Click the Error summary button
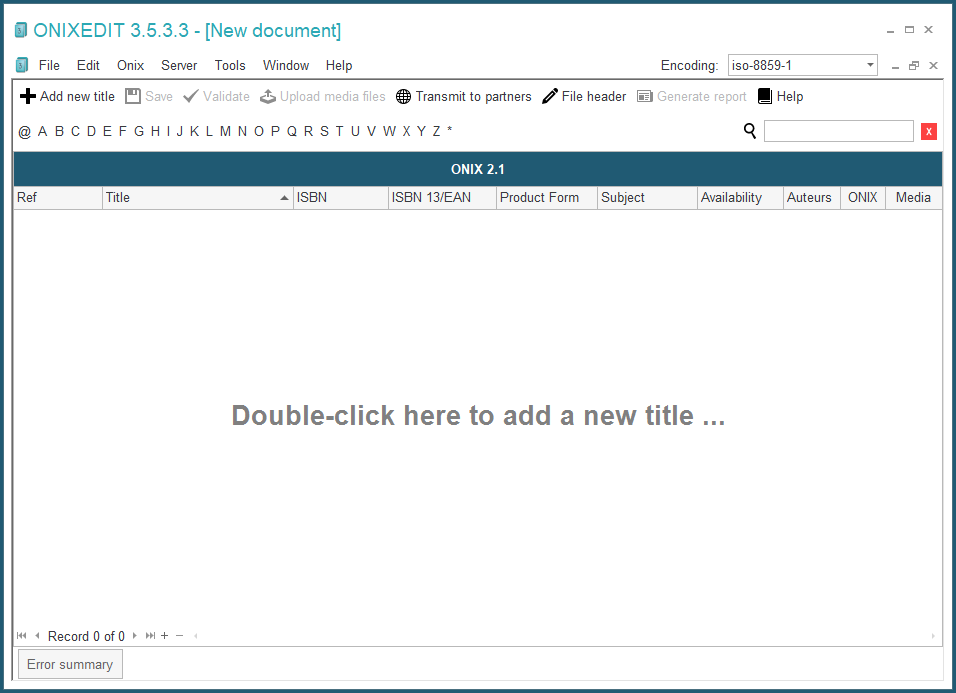 70,664
